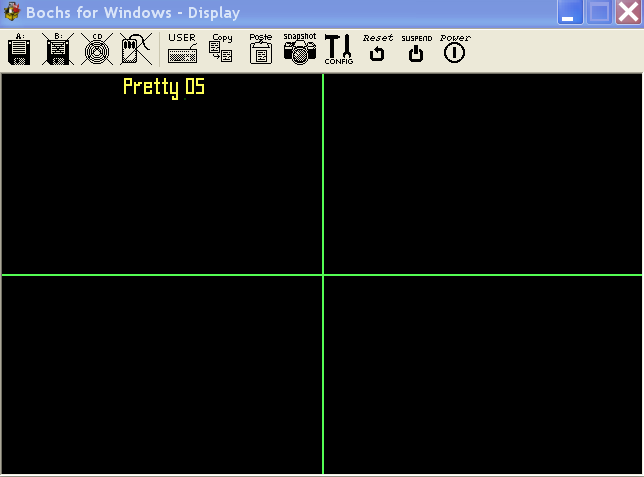
Task: Take a snapshot with camera icon
Action: click(300, 48)
